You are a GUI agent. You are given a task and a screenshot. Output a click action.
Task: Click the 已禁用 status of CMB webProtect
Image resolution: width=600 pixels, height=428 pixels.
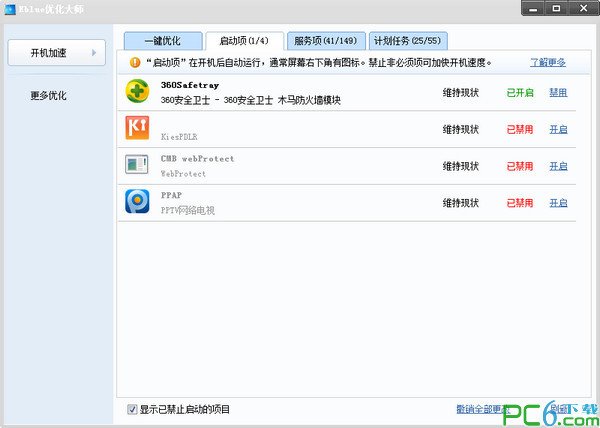520,166
